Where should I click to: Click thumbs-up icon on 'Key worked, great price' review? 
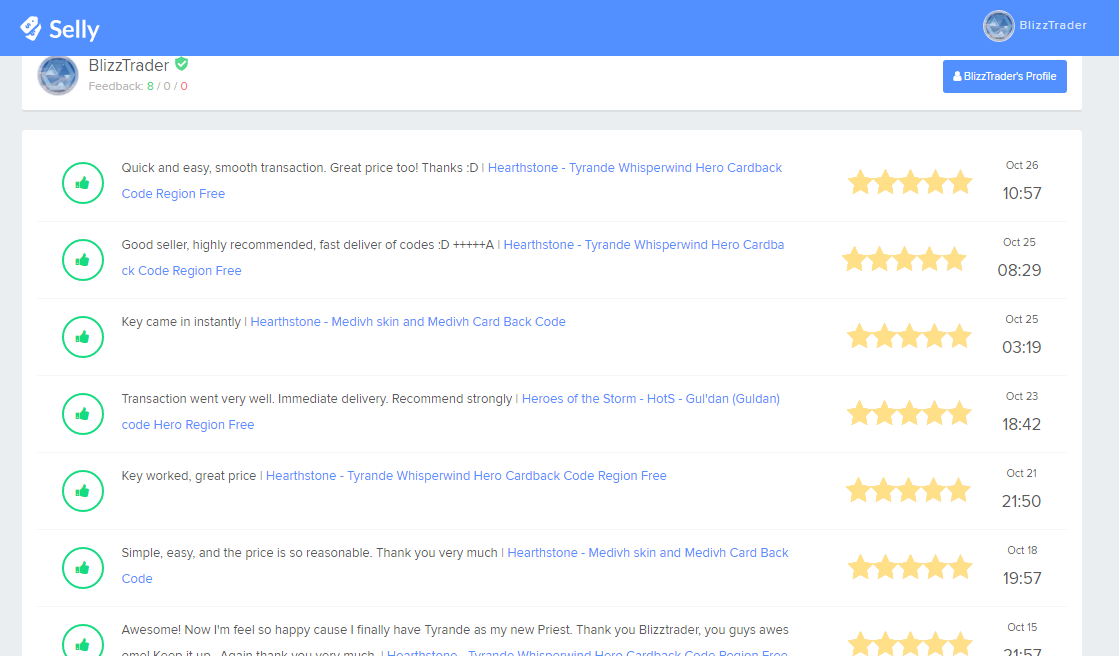click(83, 491)
